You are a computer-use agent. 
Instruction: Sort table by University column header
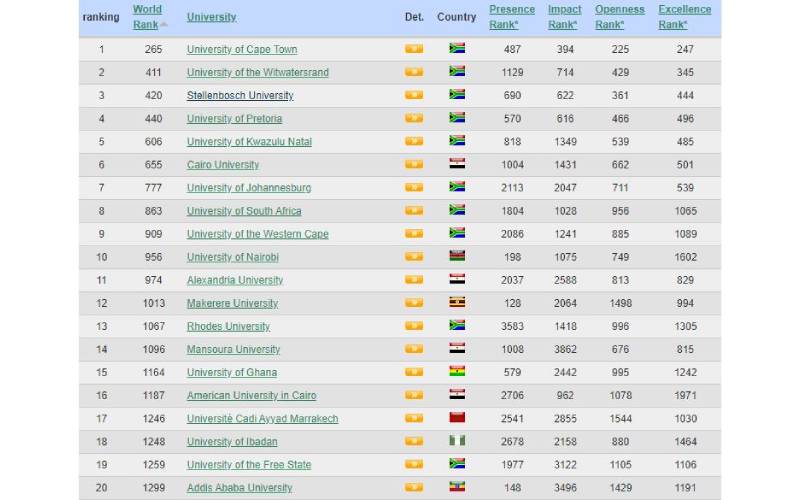pyautogui.click(x=211, y=17)
